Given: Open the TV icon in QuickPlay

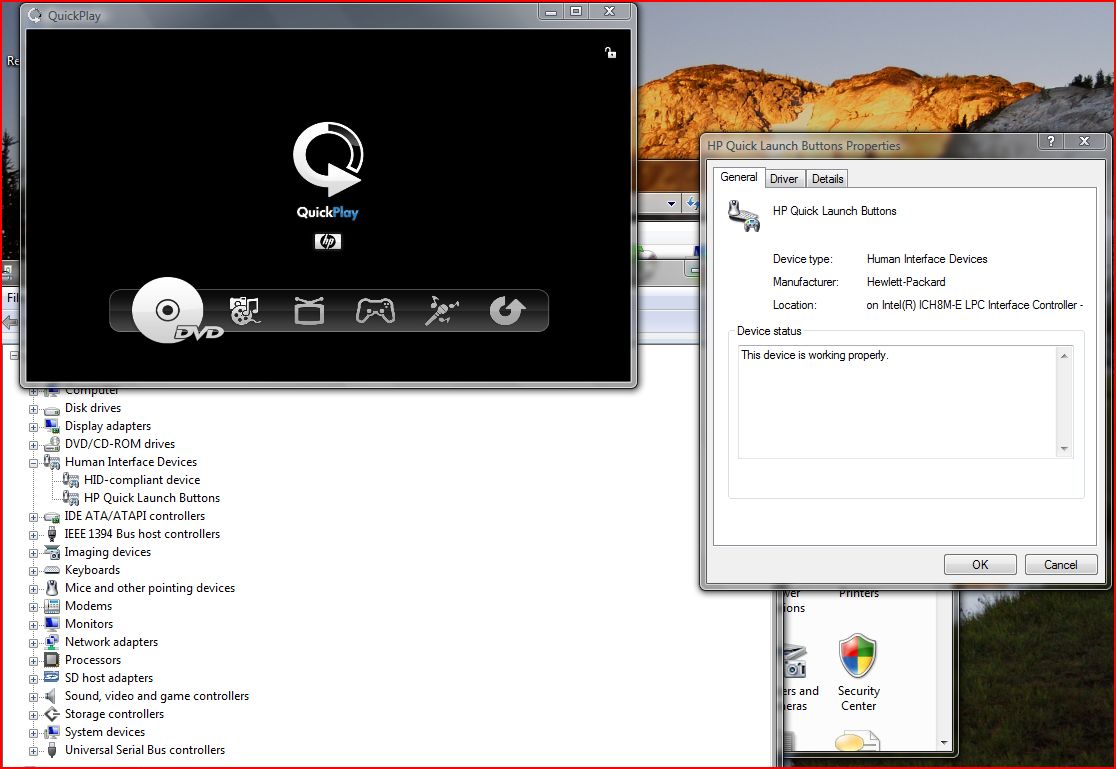Looking at the screenshot, I should pyautogui.click(x=309, y=311).
